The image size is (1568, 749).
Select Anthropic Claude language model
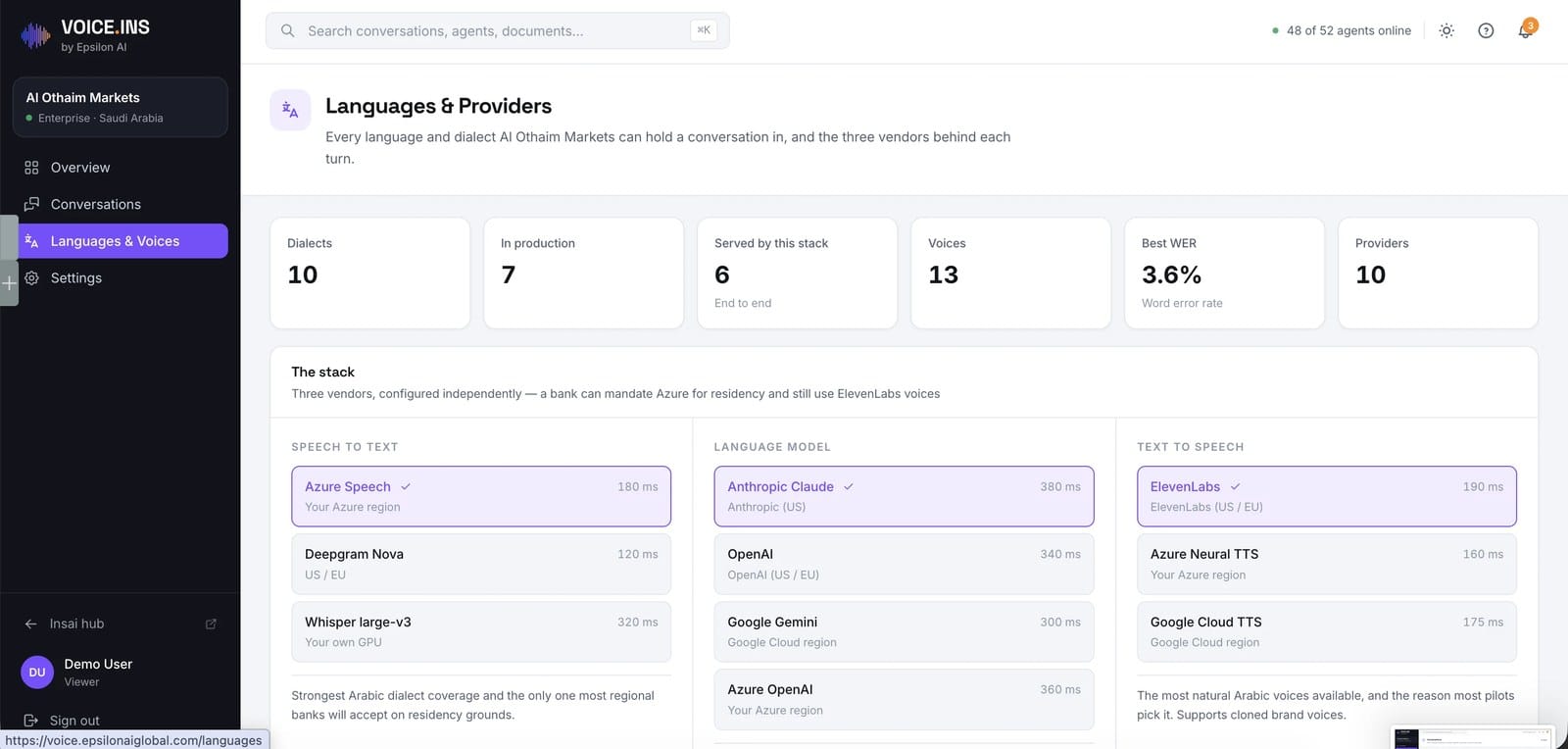904,496
